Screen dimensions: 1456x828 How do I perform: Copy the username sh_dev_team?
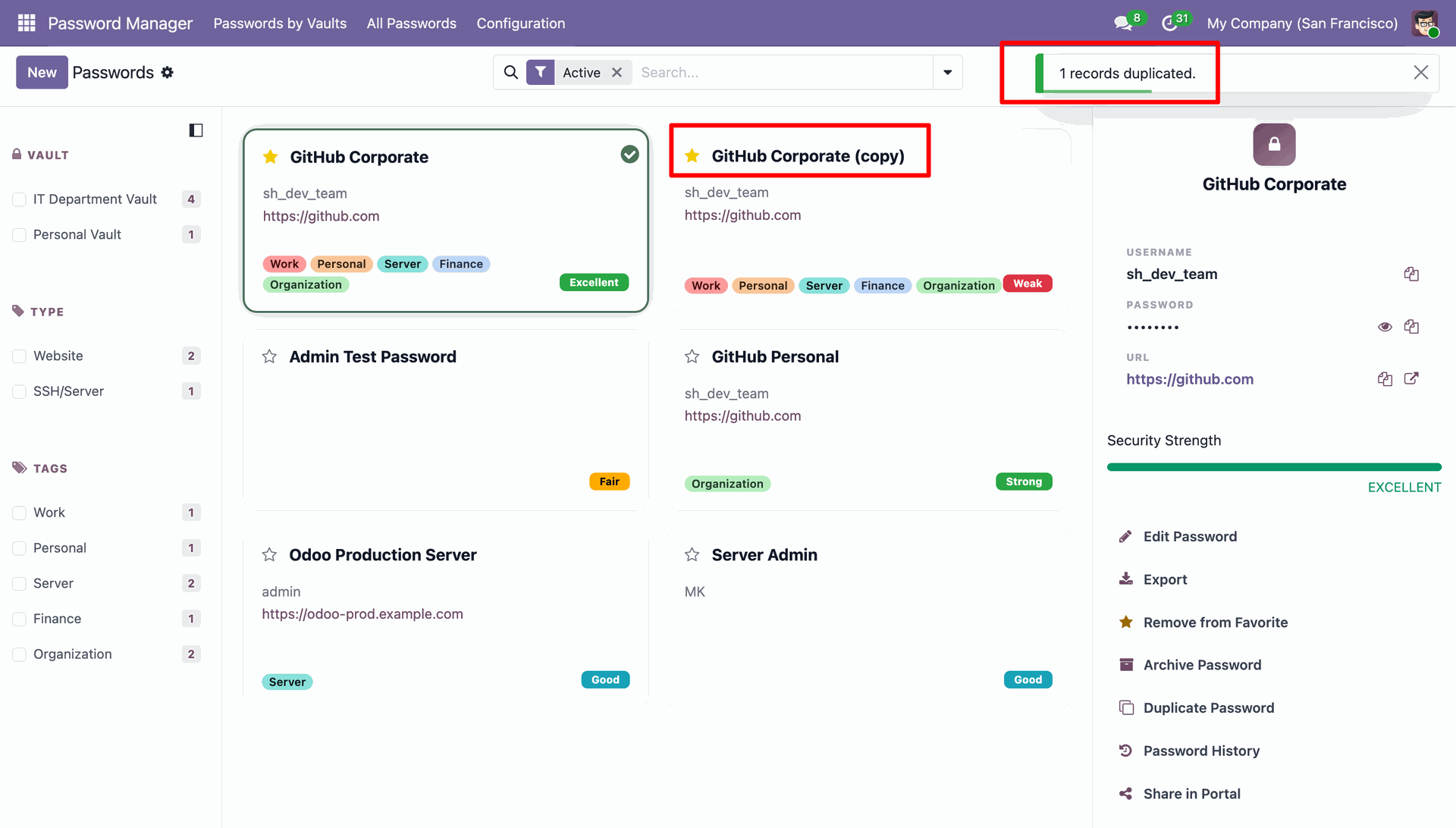[1411, 274]
